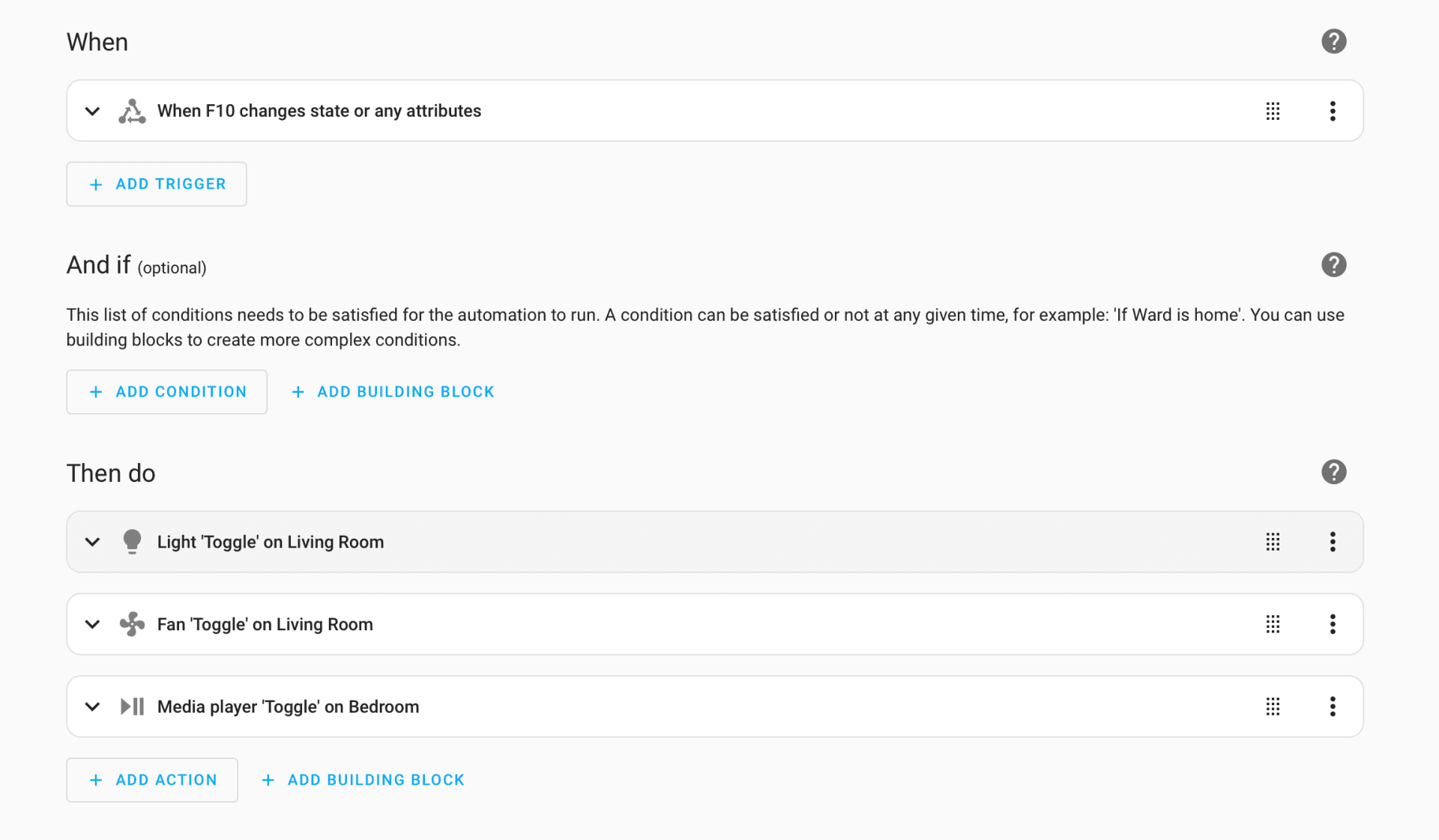Click the Add Action button
This screenshot has width=1439, height=840.
coord(152,780)
